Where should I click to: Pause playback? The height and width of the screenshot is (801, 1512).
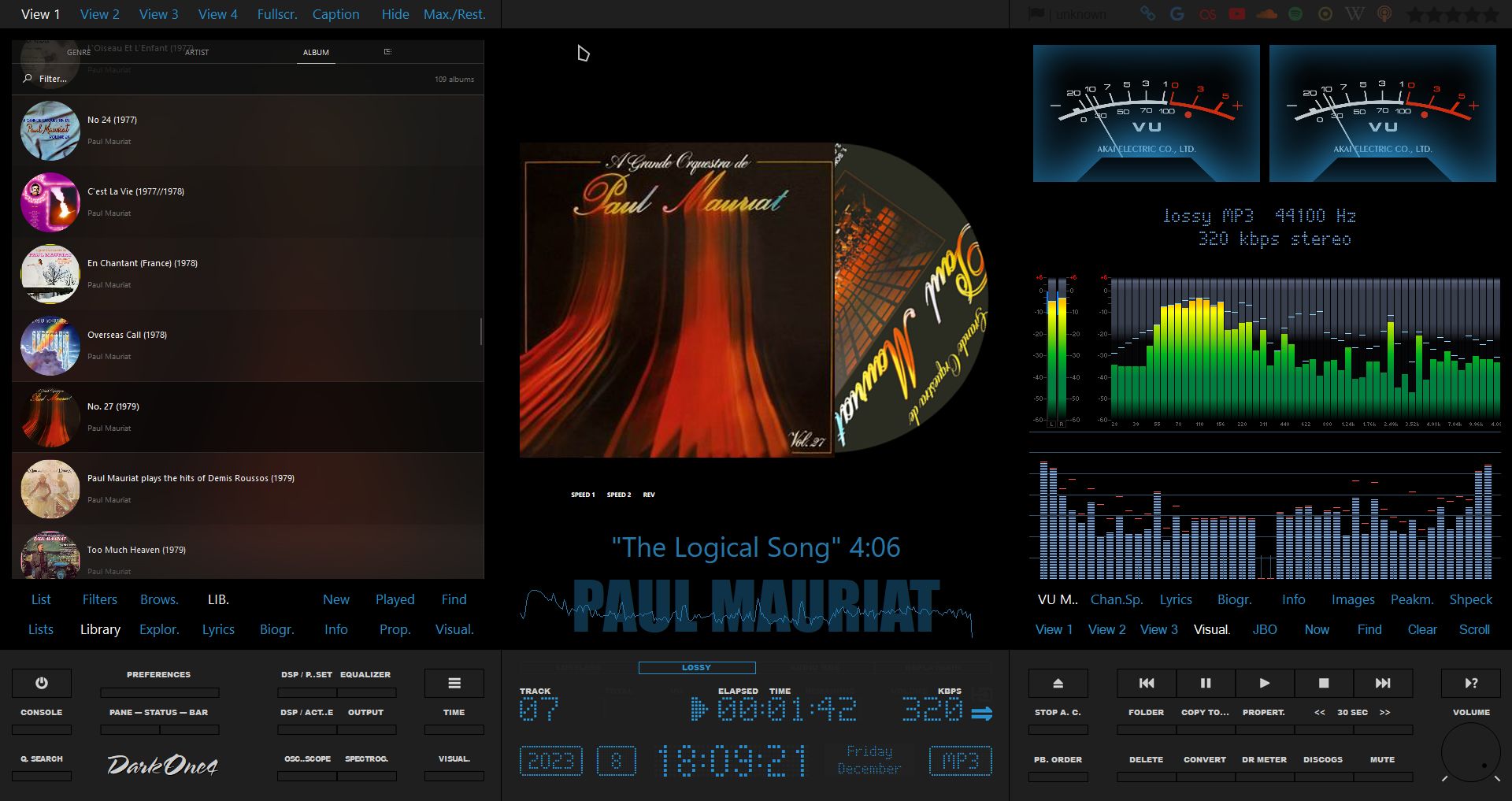[1206, 683]
